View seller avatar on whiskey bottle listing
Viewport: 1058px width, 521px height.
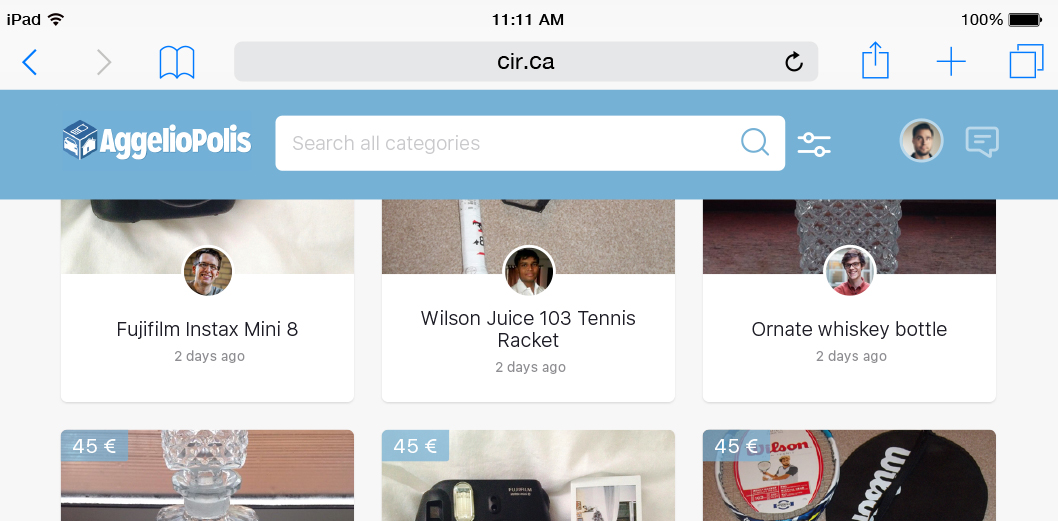coord(850,271)
